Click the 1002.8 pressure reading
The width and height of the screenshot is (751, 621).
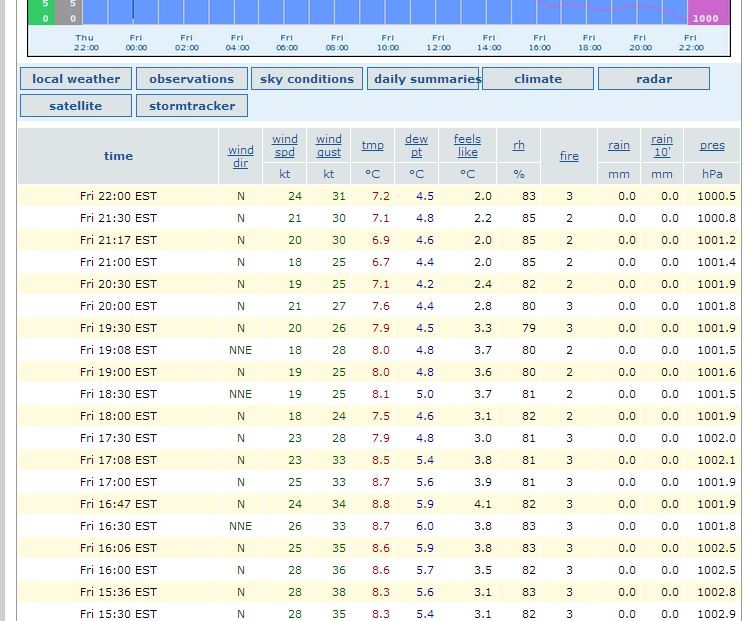tap(717, 592)
